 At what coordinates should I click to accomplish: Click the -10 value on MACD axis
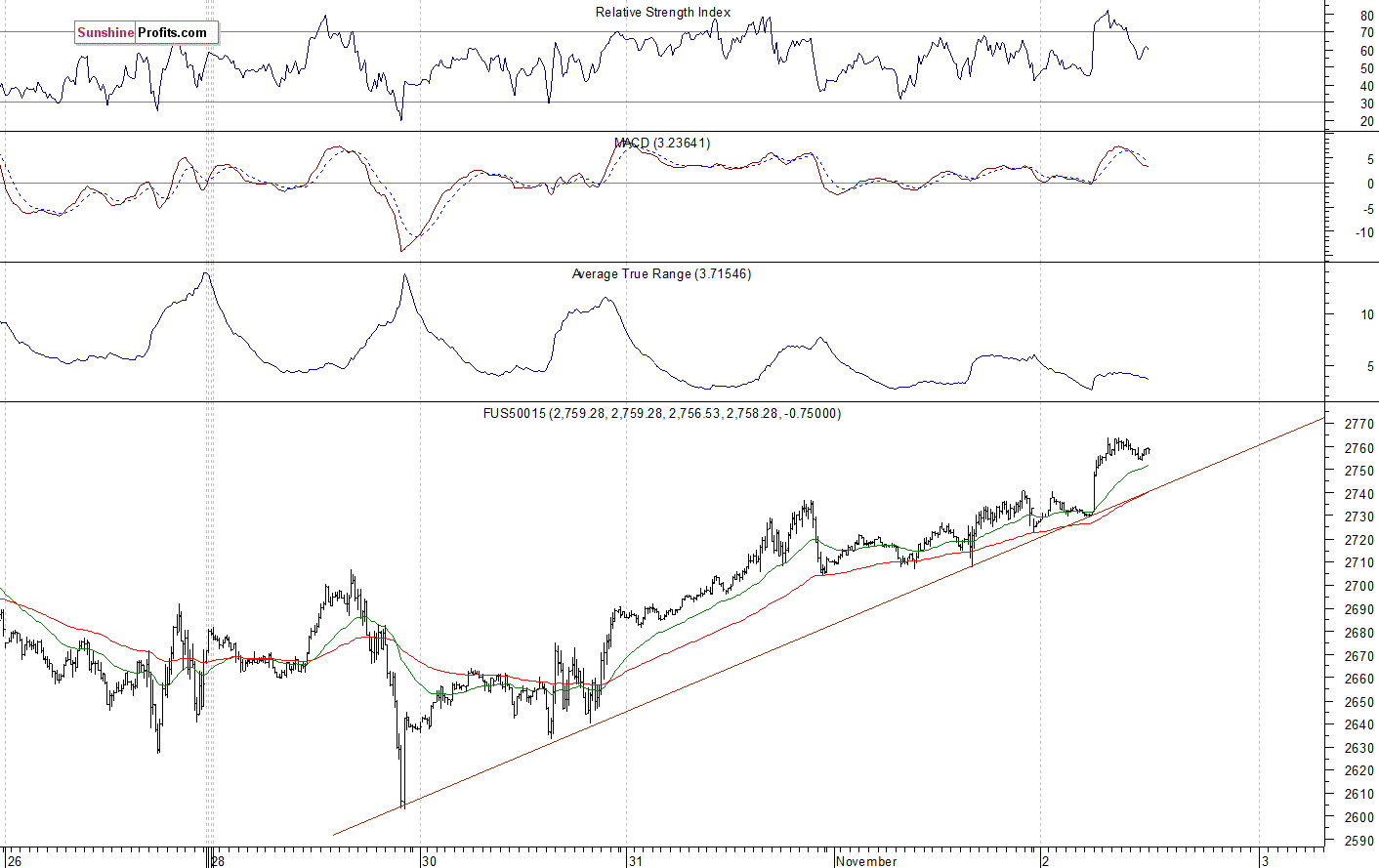pyautogui.click(x=1363, y=233)
